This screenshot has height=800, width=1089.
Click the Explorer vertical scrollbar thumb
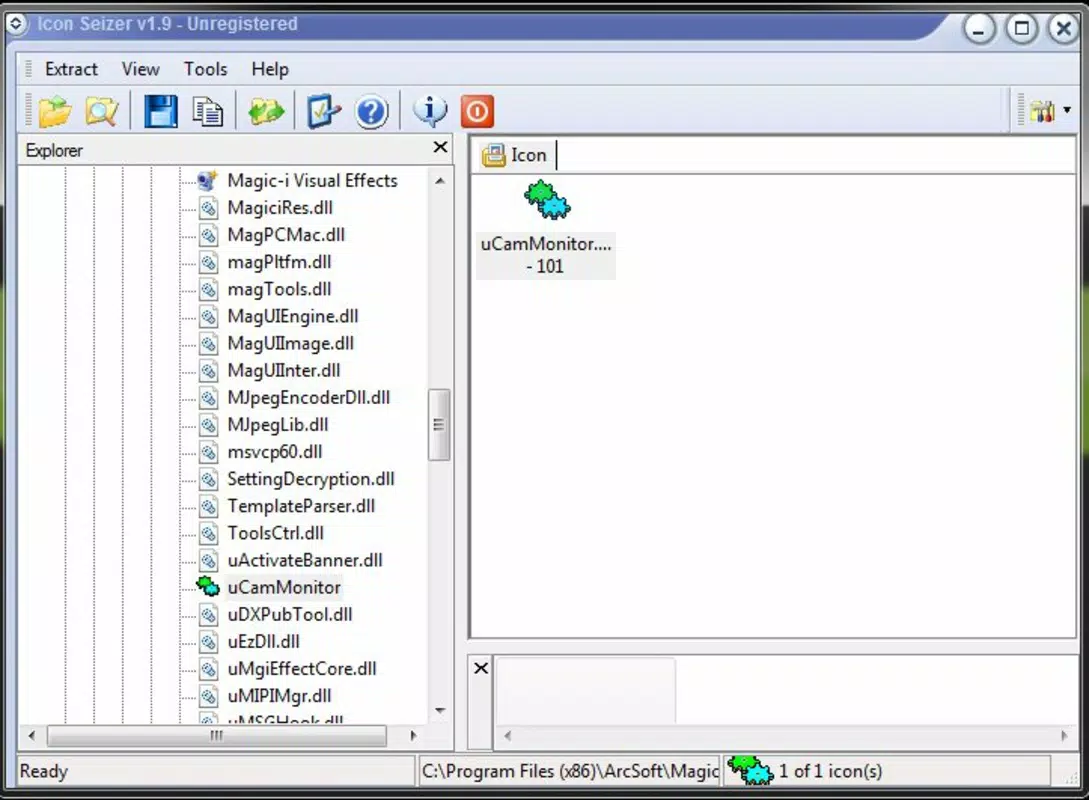pyautogui.click(x=439, y=424)
